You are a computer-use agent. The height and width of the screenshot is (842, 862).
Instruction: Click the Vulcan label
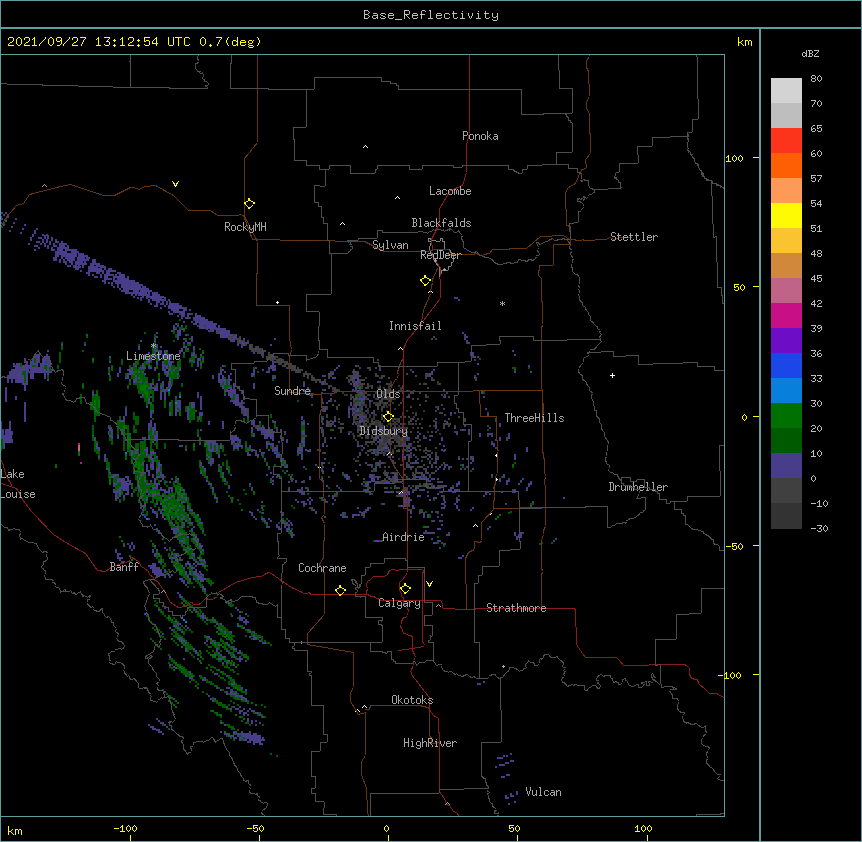[x=543, y=792]
